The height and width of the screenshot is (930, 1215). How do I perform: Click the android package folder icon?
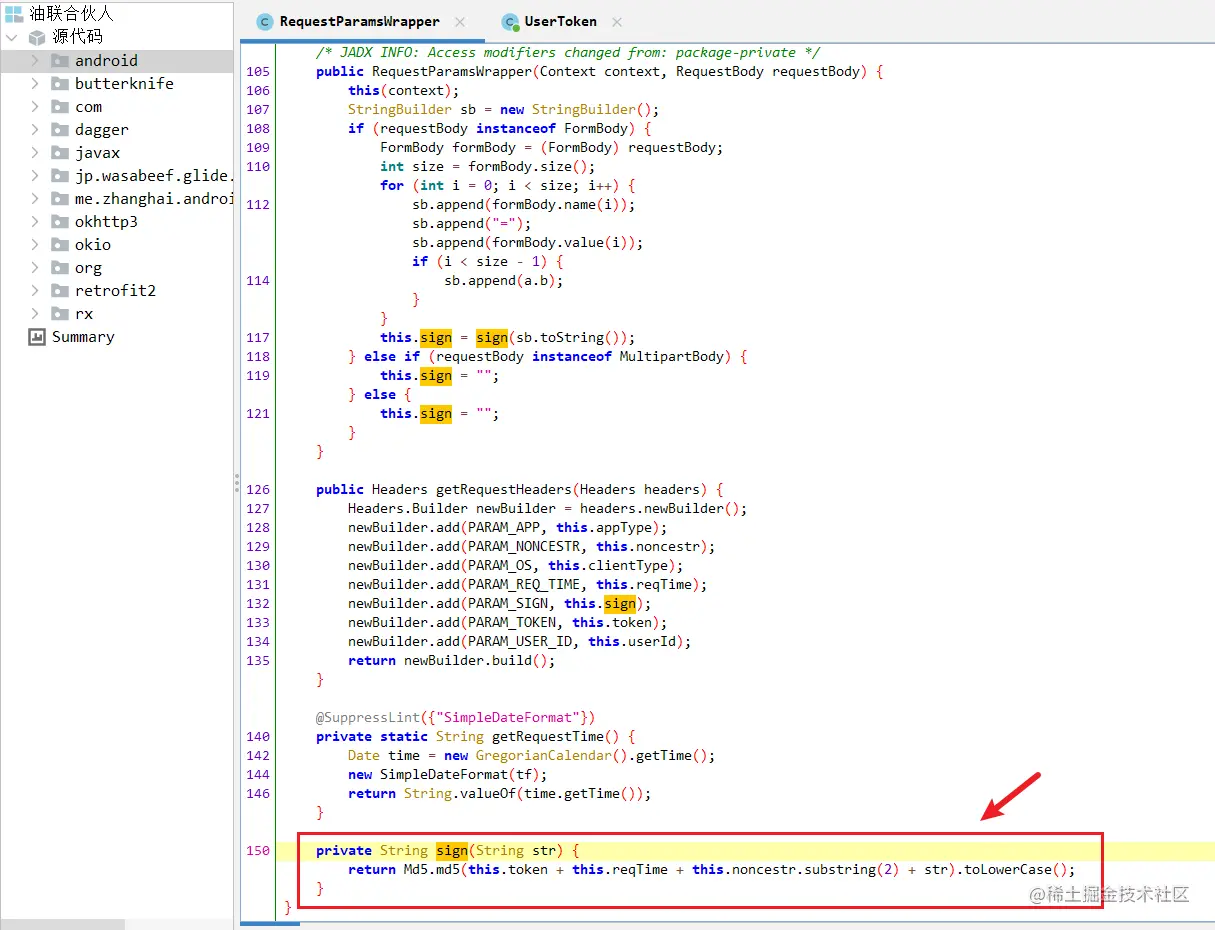[x=60, y=60]
